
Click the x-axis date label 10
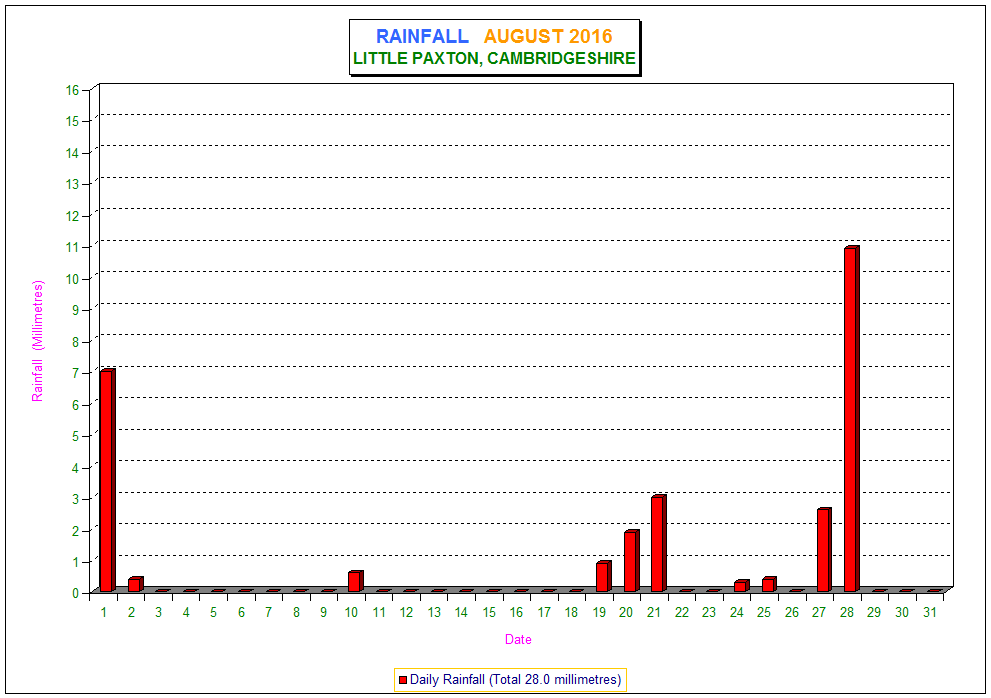[x=351, y=612]
